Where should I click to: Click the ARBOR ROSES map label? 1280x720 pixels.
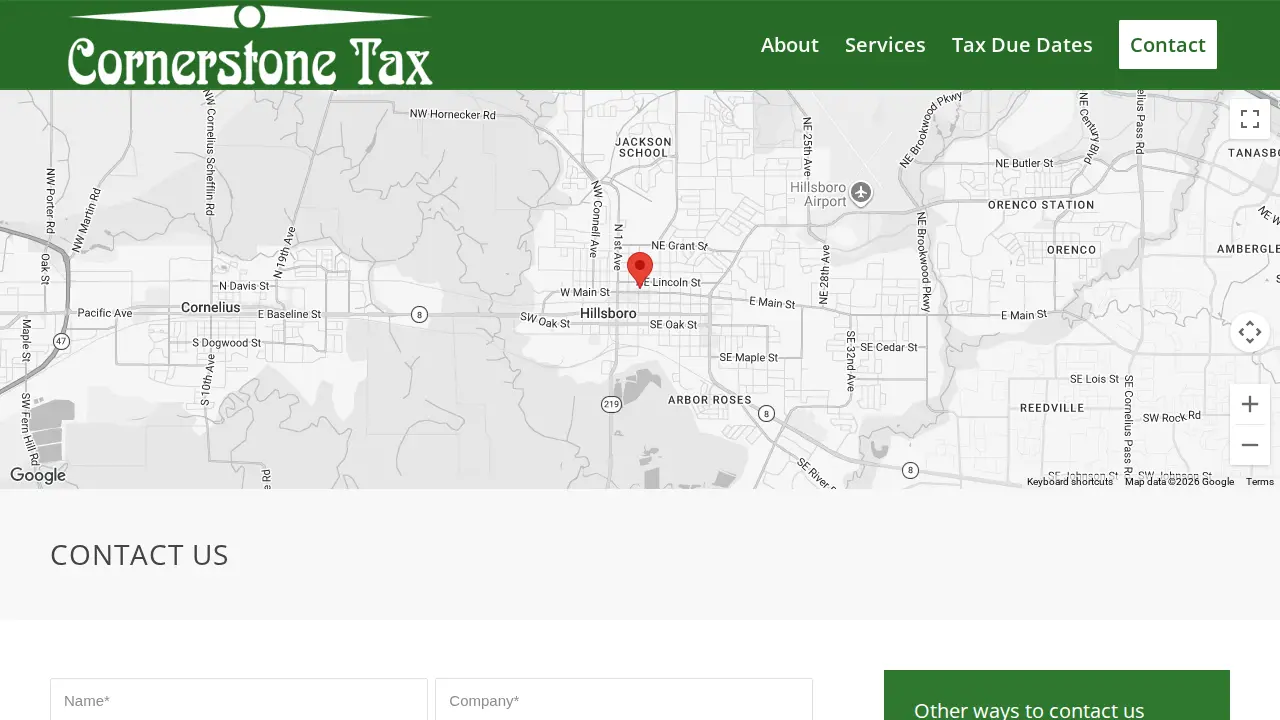[x=710, y=400]
